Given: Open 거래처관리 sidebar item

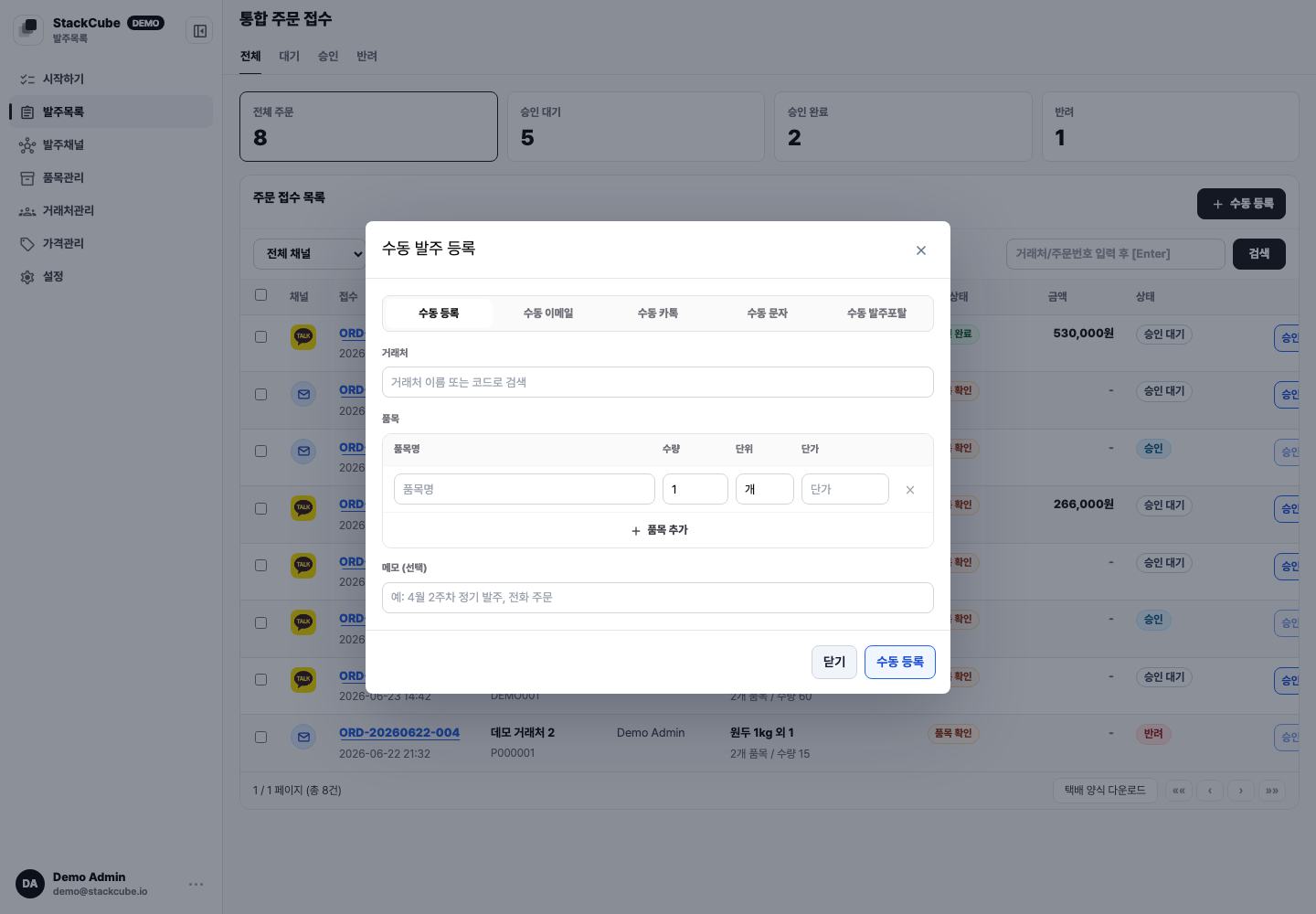Looking at the screenshot, I should [x=111, y=211].
